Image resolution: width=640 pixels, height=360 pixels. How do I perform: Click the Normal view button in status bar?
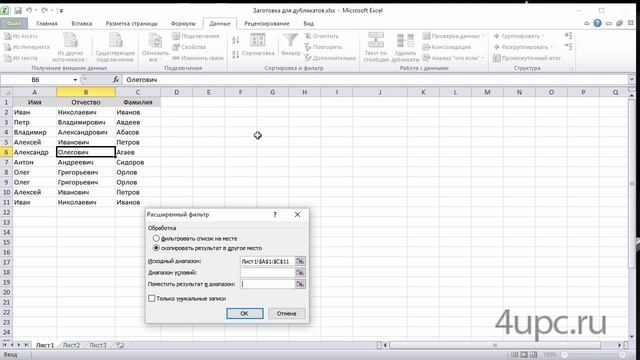coord(515,354)
